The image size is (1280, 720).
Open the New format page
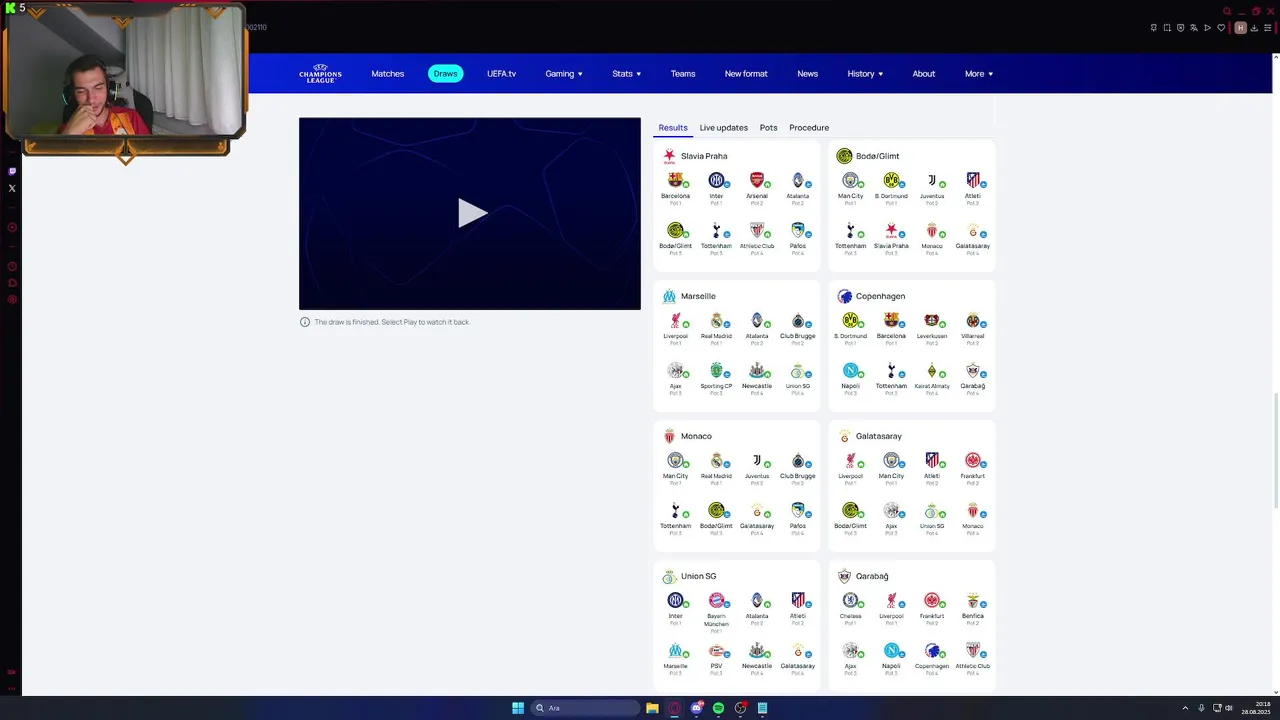point(746,73)
